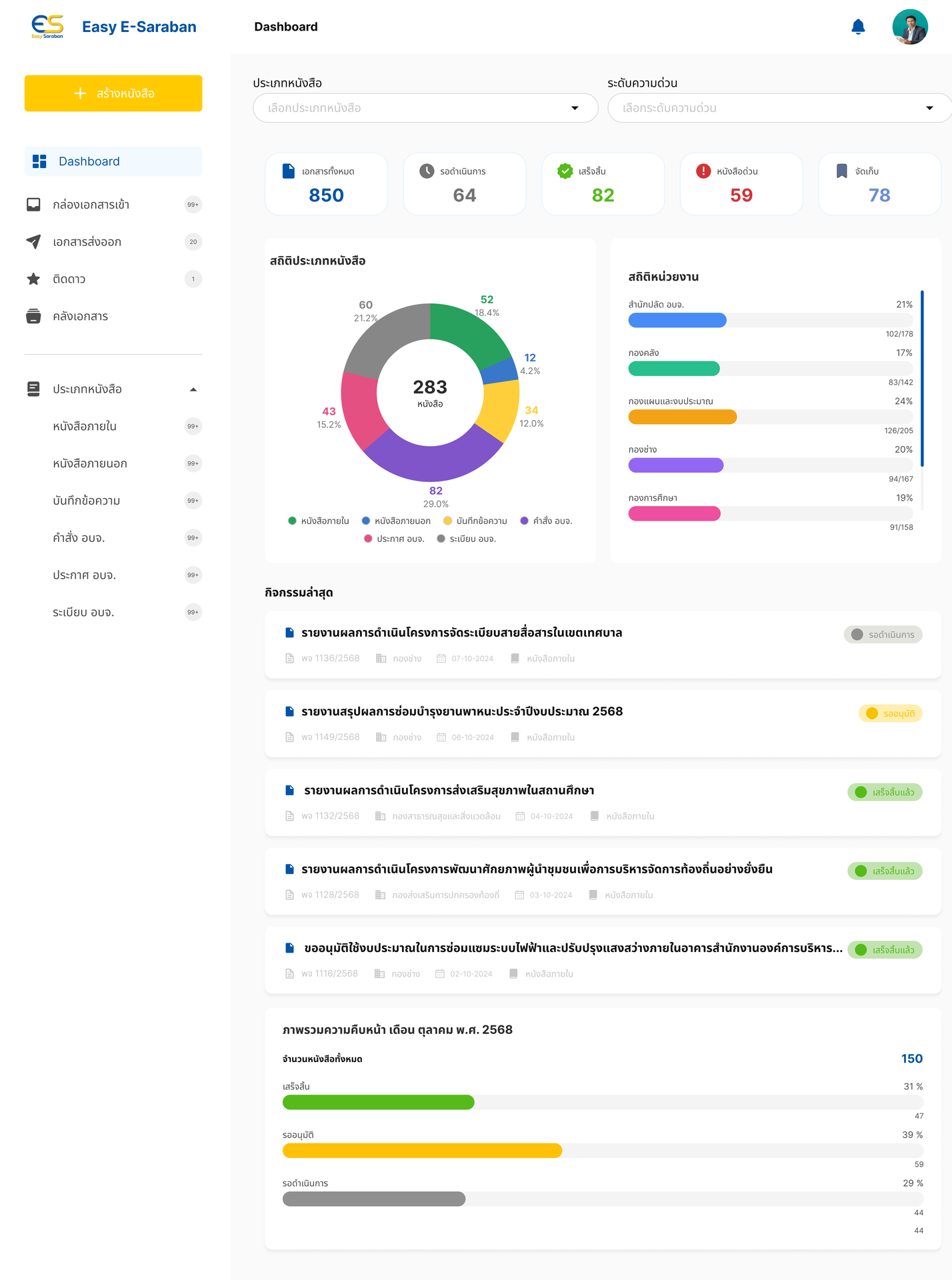Click the สร้างหนังสือ create button
The image size is (952, 1280).
tap(113, 93)
